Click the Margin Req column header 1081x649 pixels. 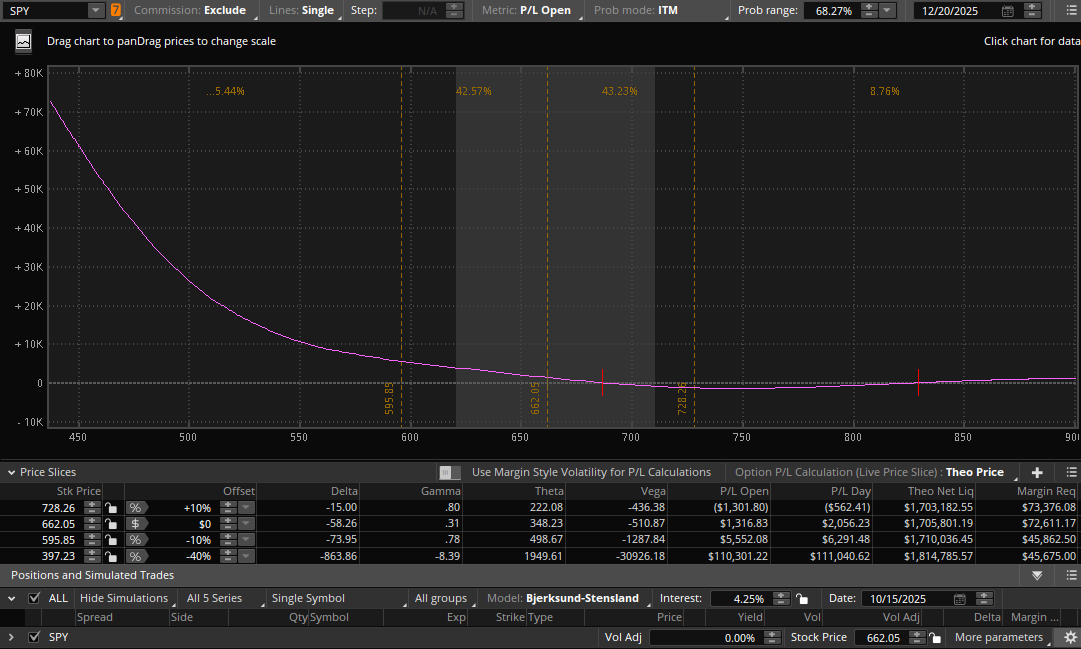[1046, 491]
